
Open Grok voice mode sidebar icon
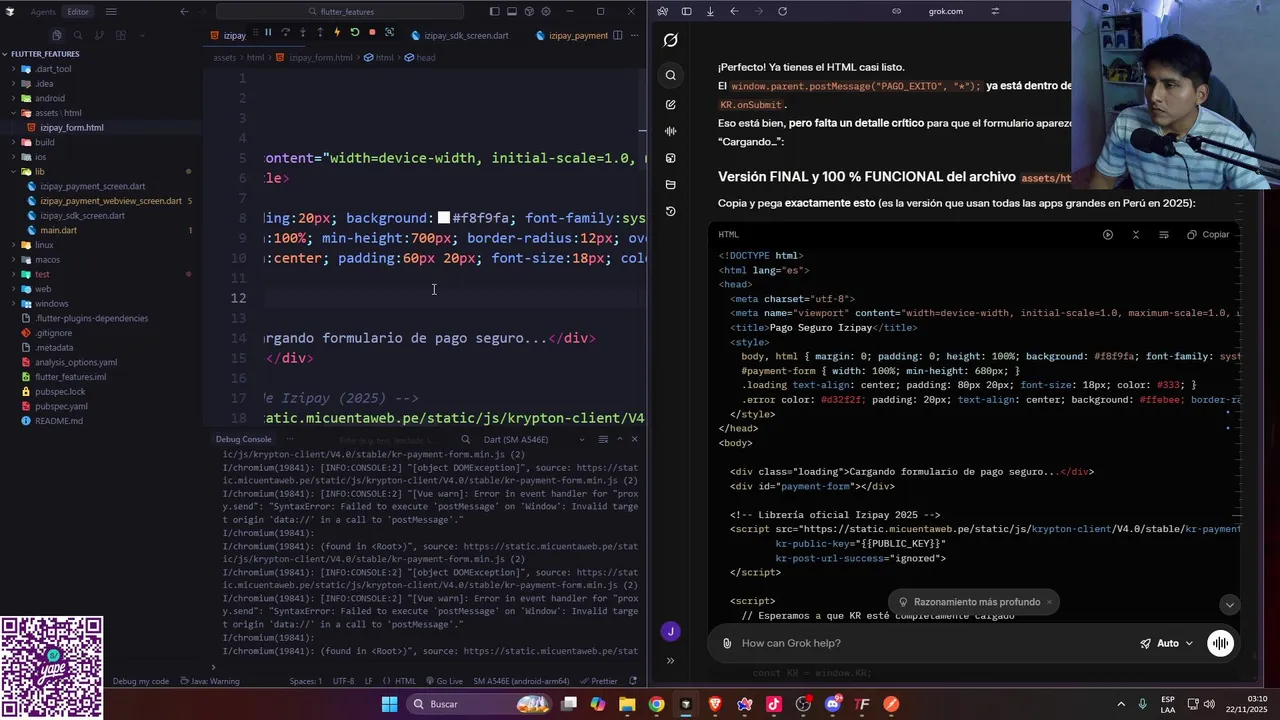pos(671,131)
